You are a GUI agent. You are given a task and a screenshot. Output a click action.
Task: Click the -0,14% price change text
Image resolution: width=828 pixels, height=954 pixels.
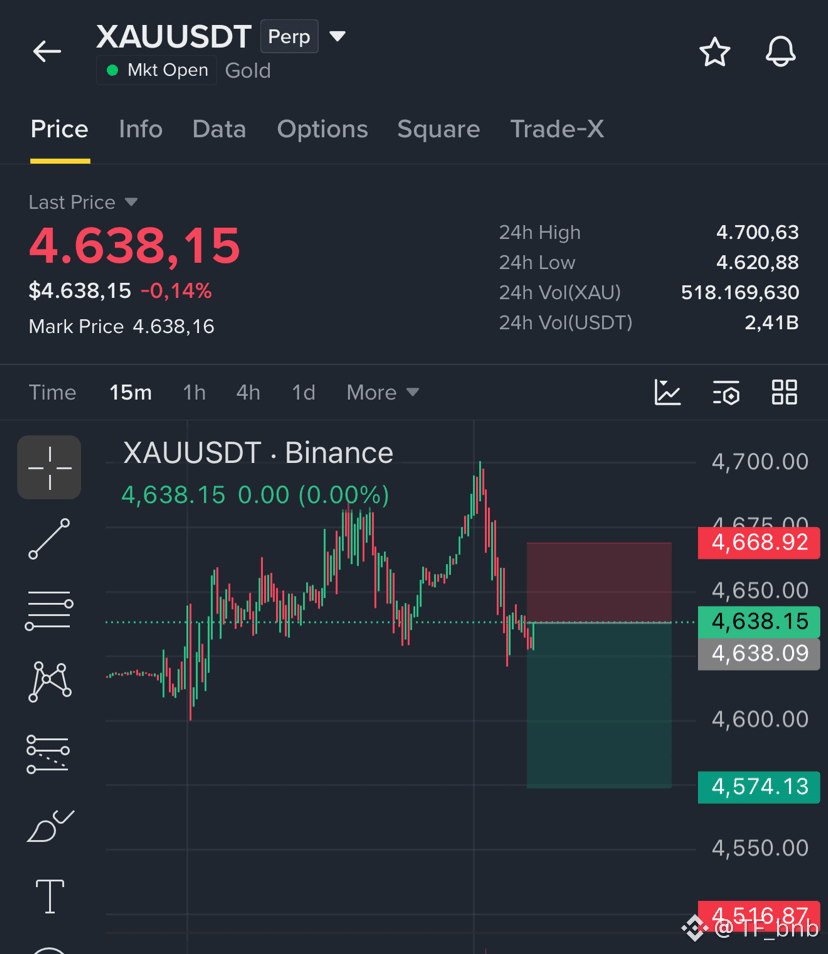pos(176,291)
